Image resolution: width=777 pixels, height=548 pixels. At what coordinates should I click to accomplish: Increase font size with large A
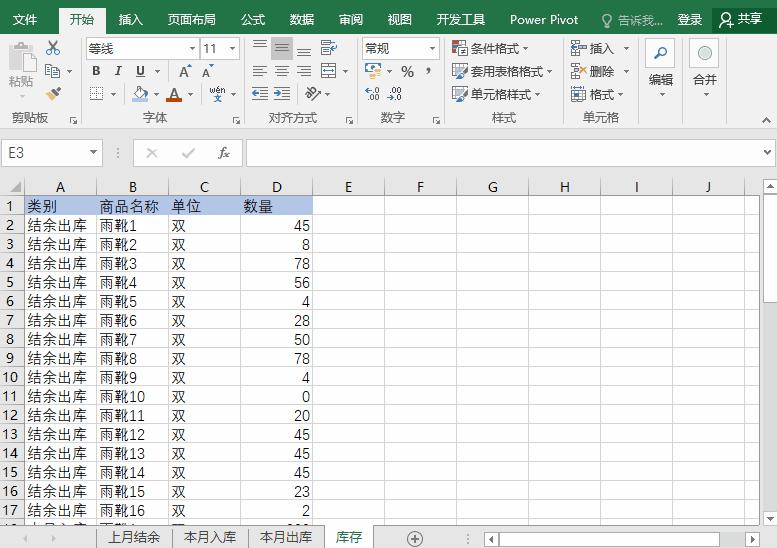click(184, 71)
